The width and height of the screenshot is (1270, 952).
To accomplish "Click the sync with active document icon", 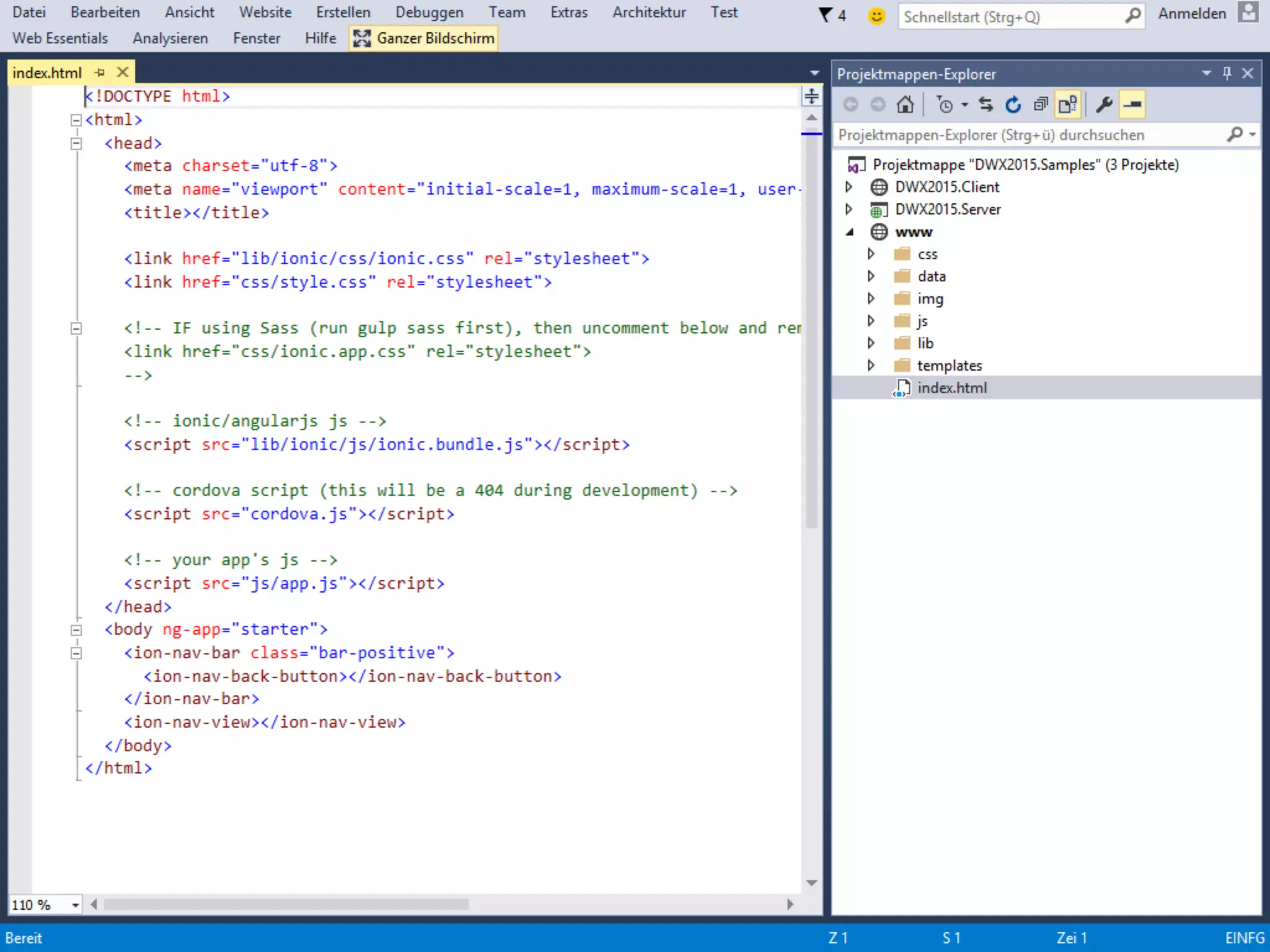I will (x=985, y=105).
